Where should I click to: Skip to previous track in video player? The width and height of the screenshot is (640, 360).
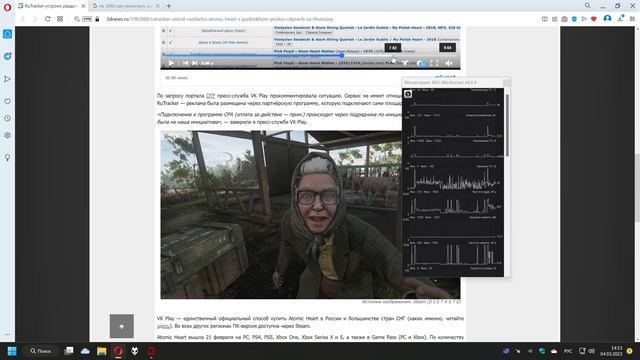pyautogui.click(x=185, y=63)
